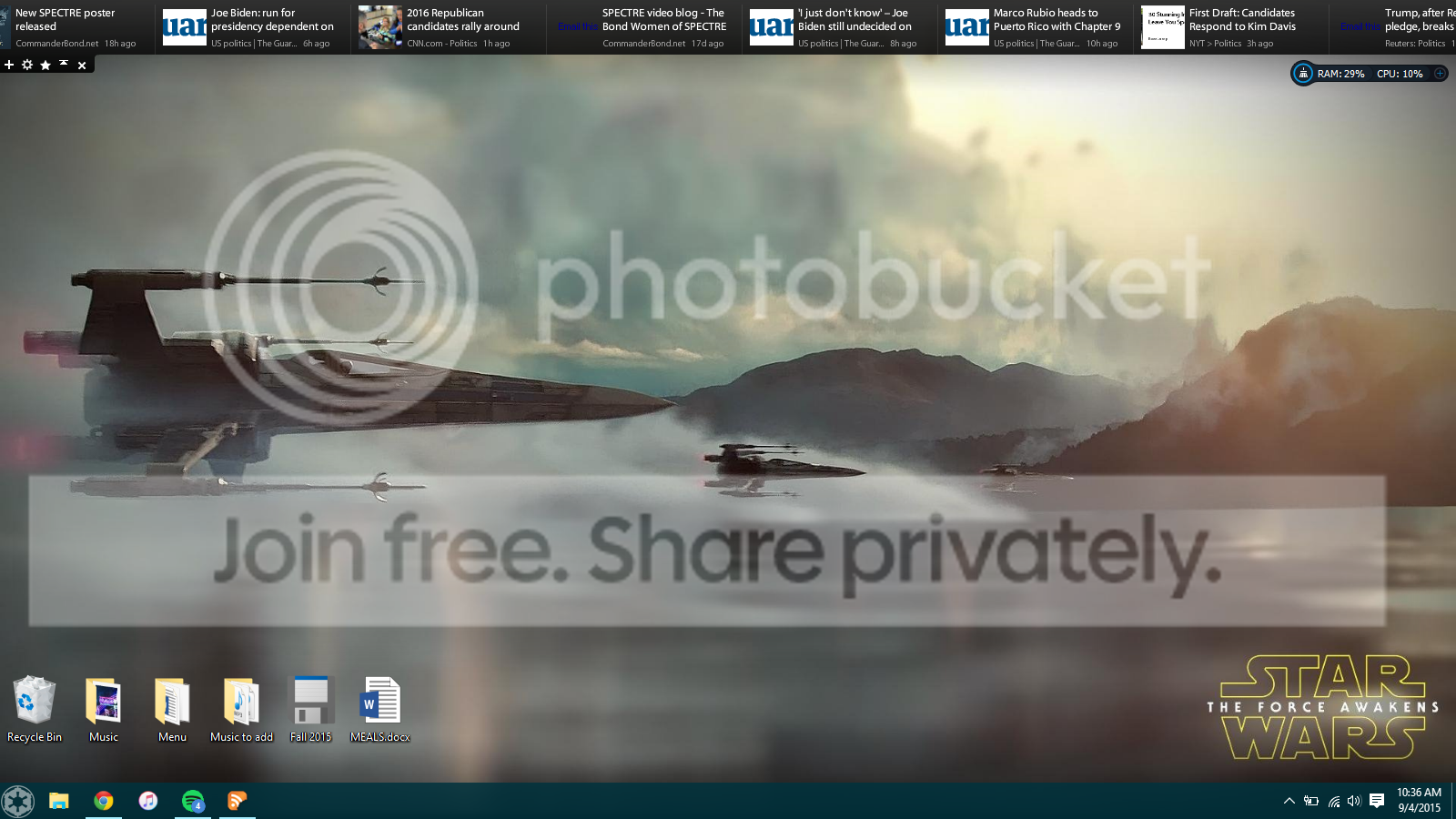
Task: Open the Start menu Imperial emblem button
Action: (17, 801)
